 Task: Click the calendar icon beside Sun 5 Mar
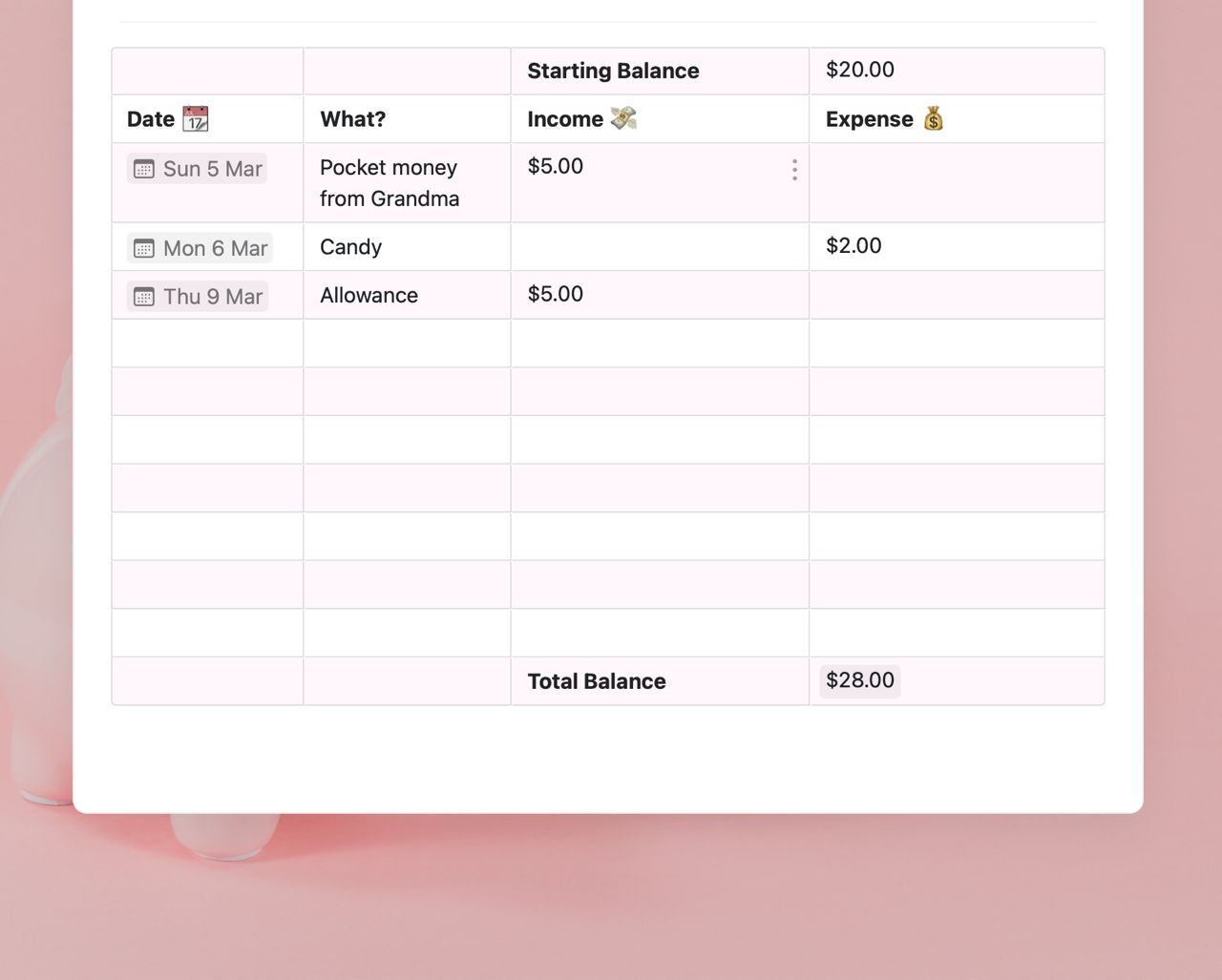tap(143, 169)
